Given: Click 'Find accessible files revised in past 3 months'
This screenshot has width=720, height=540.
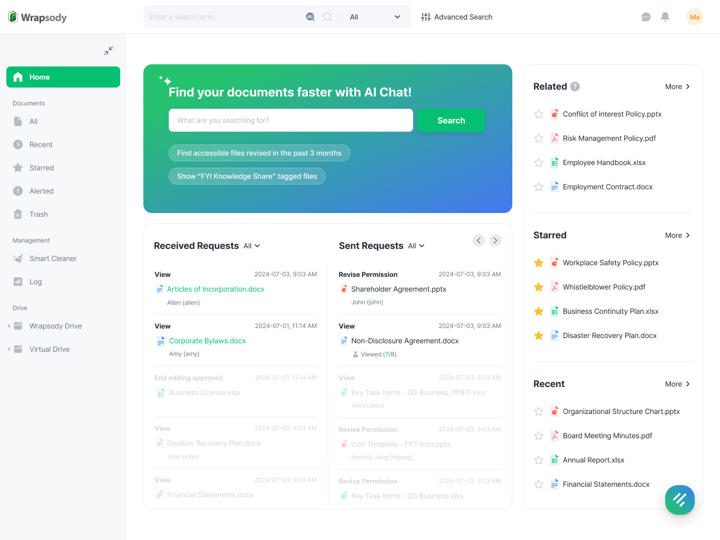Looking at the screenshot, I should 259,153.
